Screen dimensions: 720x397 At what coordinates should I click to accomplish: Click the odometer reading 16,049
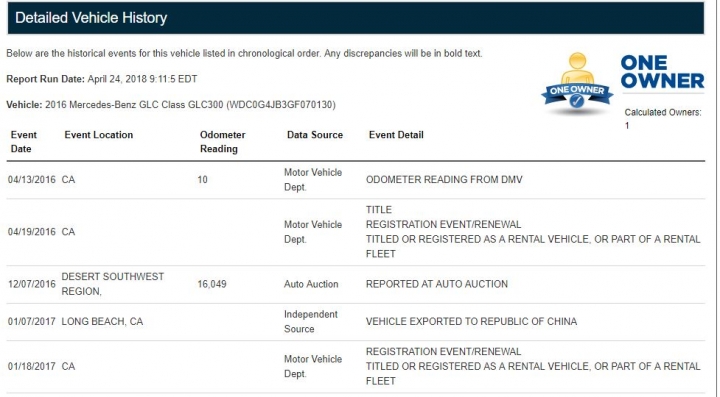[212, 284]
